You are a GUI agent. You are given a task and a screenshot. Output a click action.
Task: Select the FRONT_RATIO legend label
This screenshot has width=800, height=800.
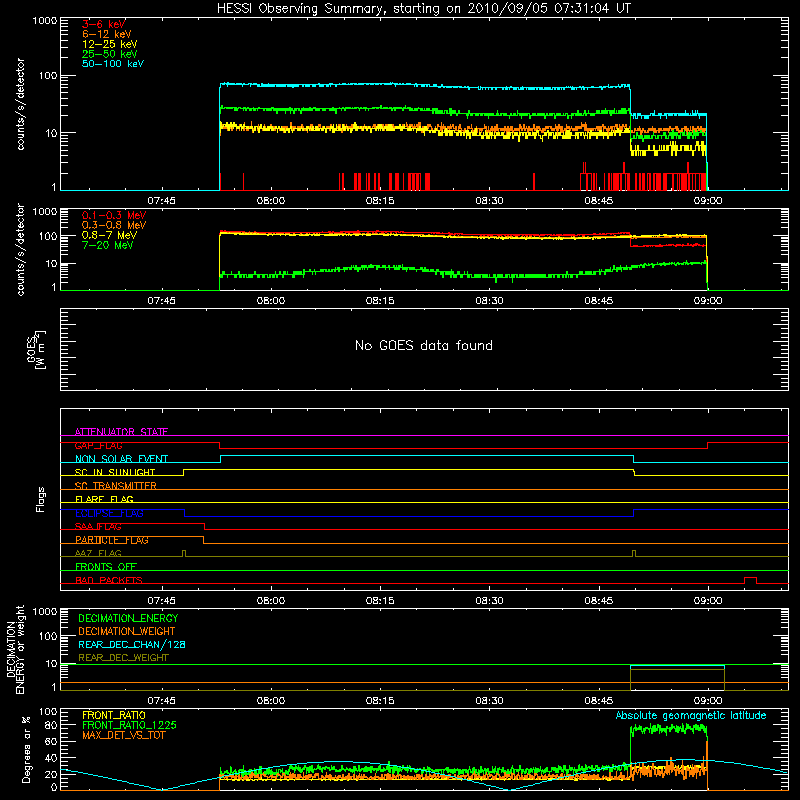click(114, 715)
